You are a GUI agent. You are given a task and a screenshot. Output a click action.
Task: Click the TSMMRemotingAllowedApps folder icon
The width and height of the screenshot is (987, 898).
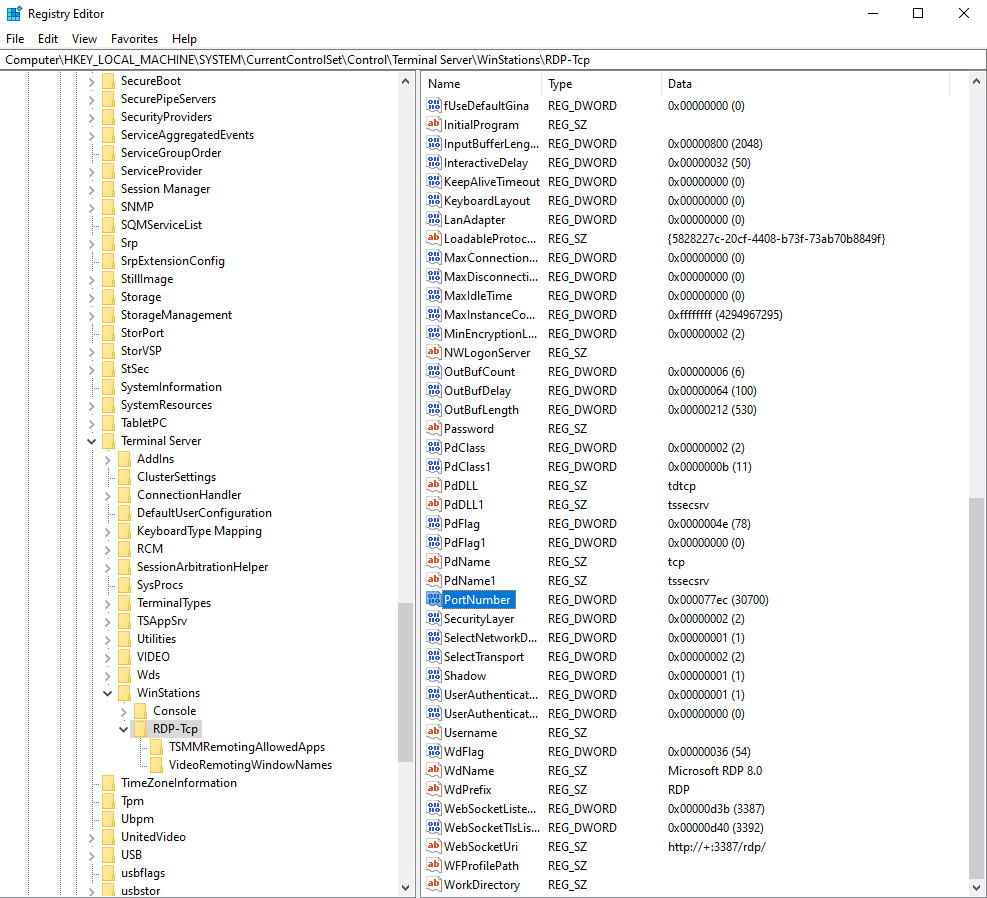click(x=156, y=747)
